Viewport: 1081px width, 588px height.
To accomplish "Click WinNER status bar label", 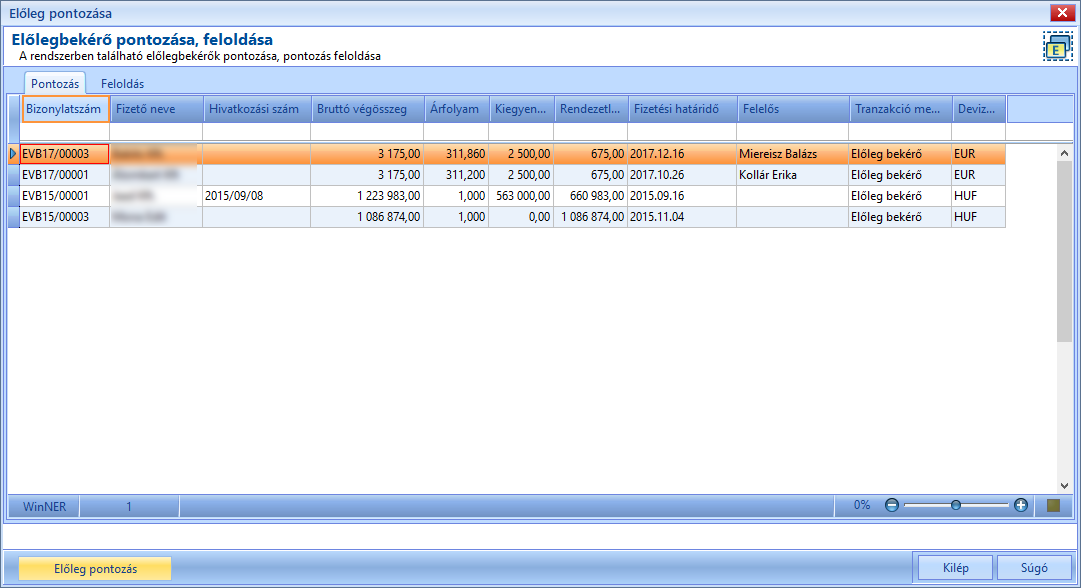I will coord(44,506).
